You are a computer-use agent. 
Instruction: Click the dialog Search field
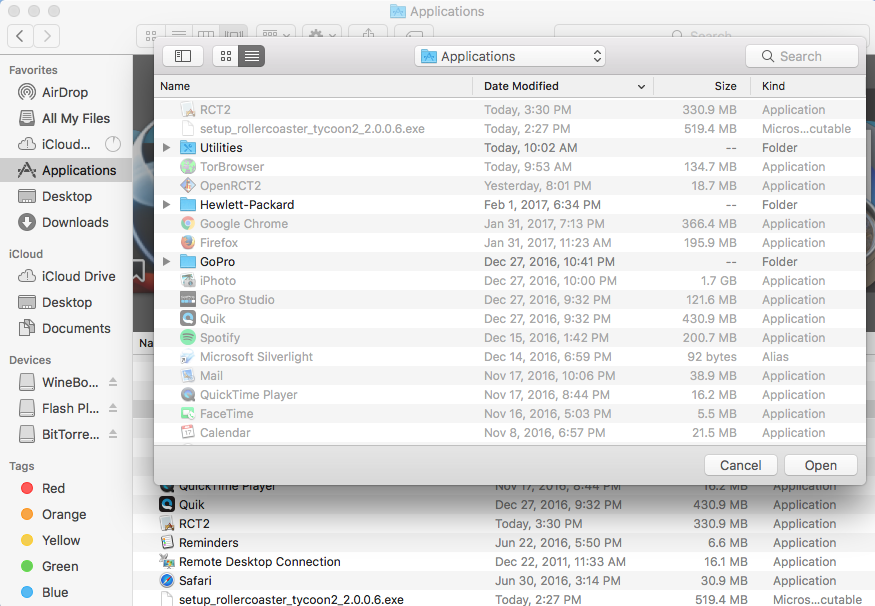click(x=801, y=56)
